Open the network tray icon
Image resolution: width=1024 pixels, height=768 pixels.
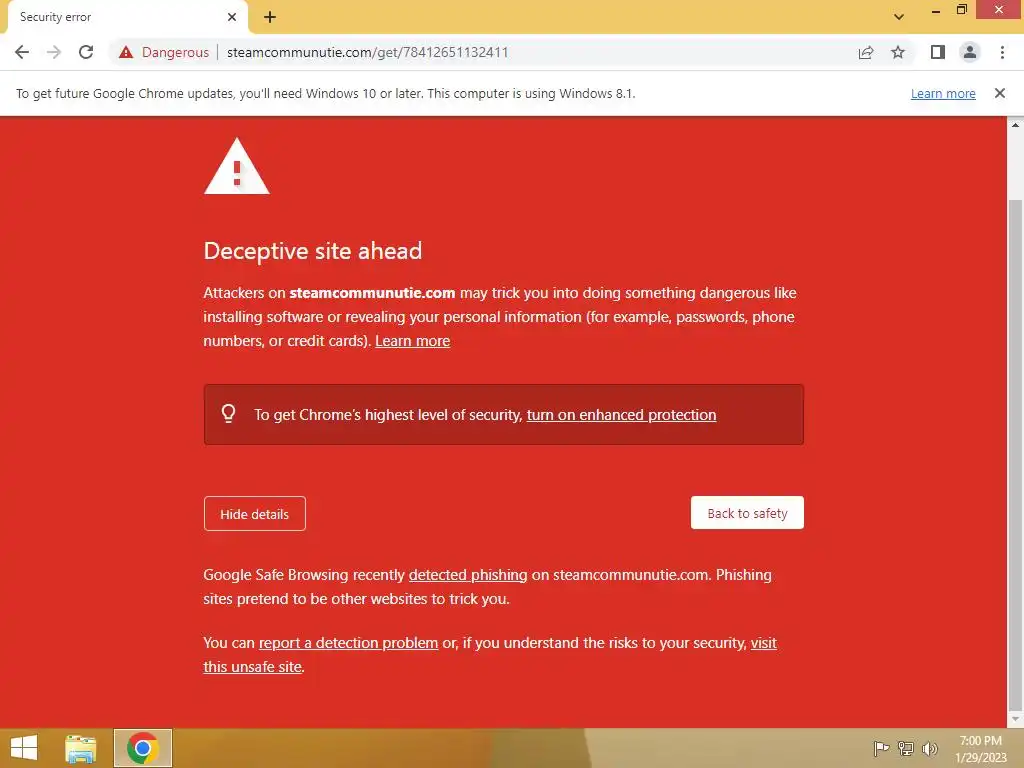click(x=906, y=748)
